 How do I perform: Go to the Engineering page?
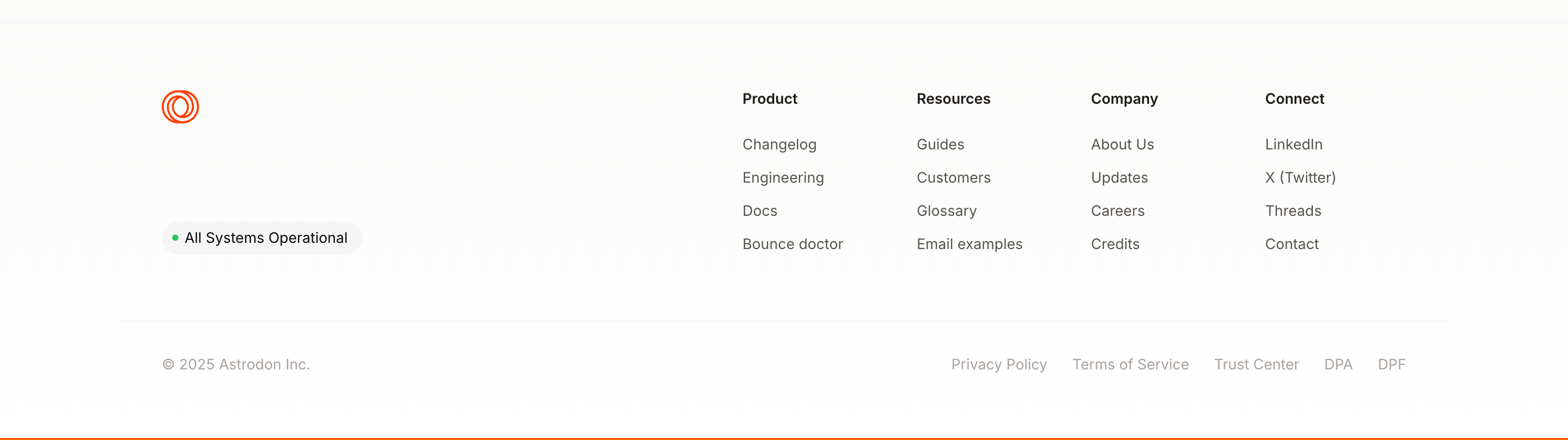pyautogui.click(x=783, y=177)
